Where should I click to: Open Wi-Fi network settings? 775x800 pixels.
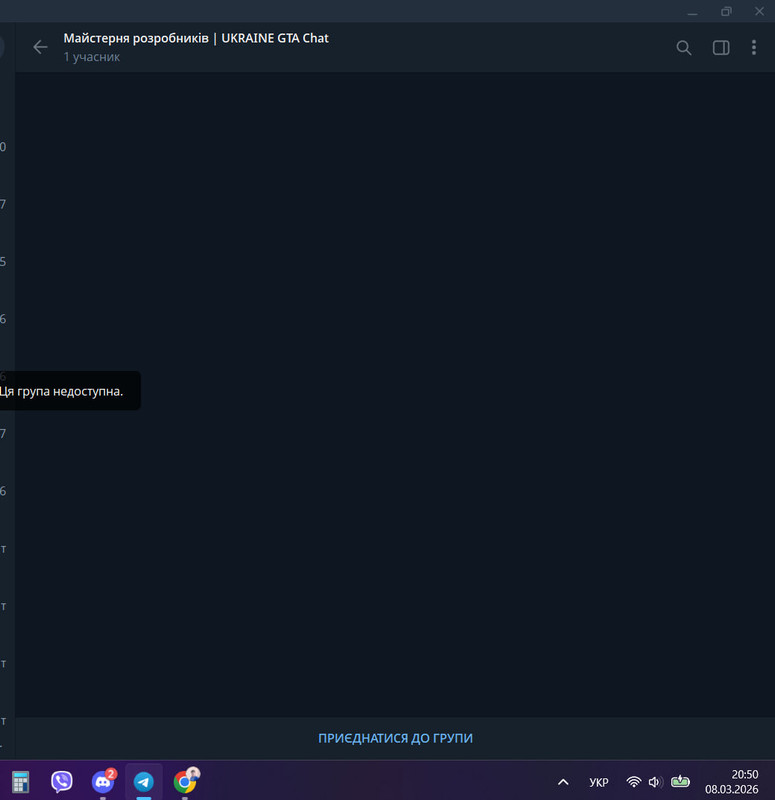(x=634, y=782)
